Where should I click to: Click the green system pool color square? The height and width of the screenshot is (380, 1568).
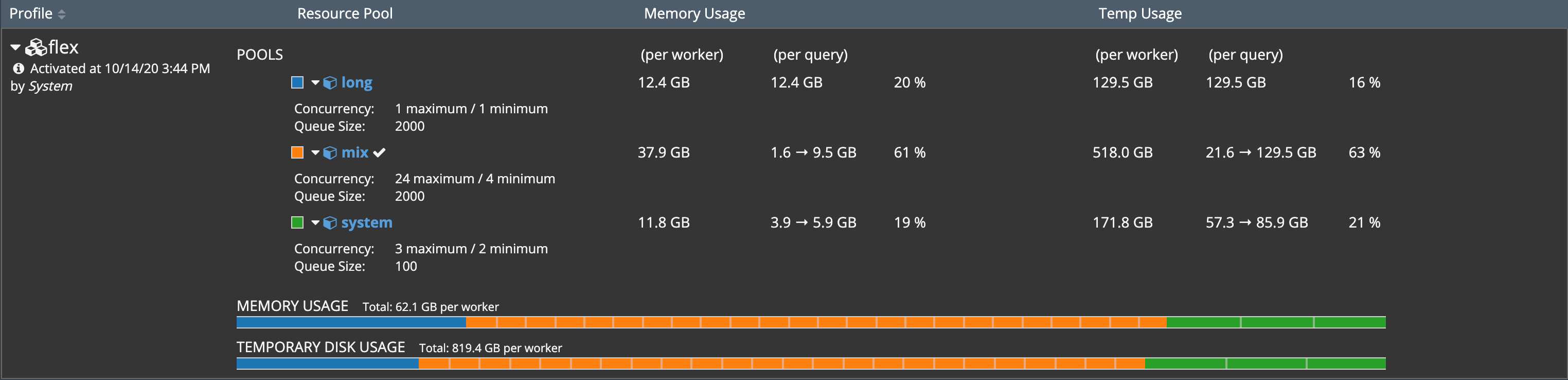pyautogui.click(x=297, y=222)
